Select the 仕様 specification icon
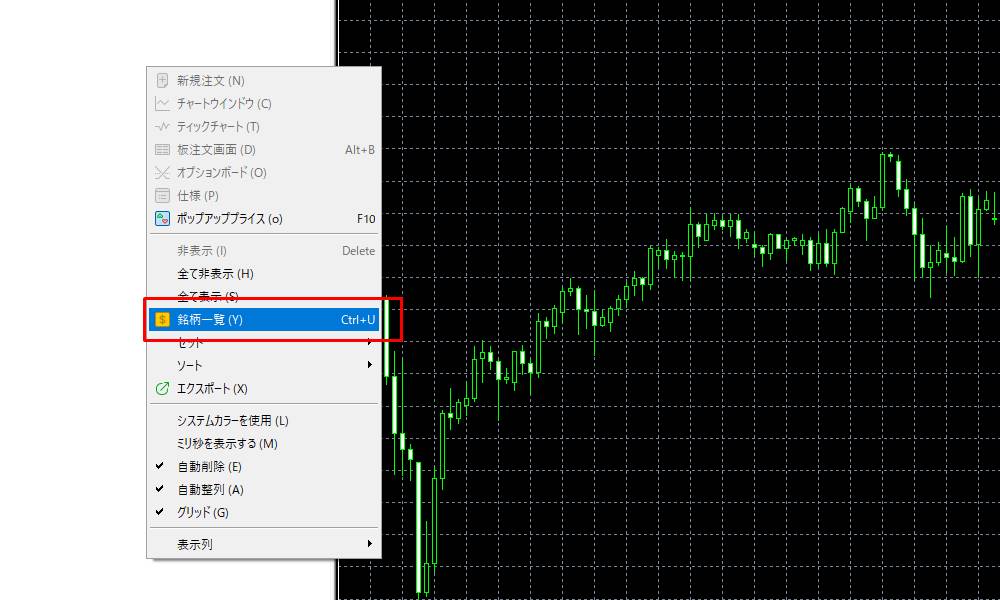 pyautogui.click(x=161, y=195)
